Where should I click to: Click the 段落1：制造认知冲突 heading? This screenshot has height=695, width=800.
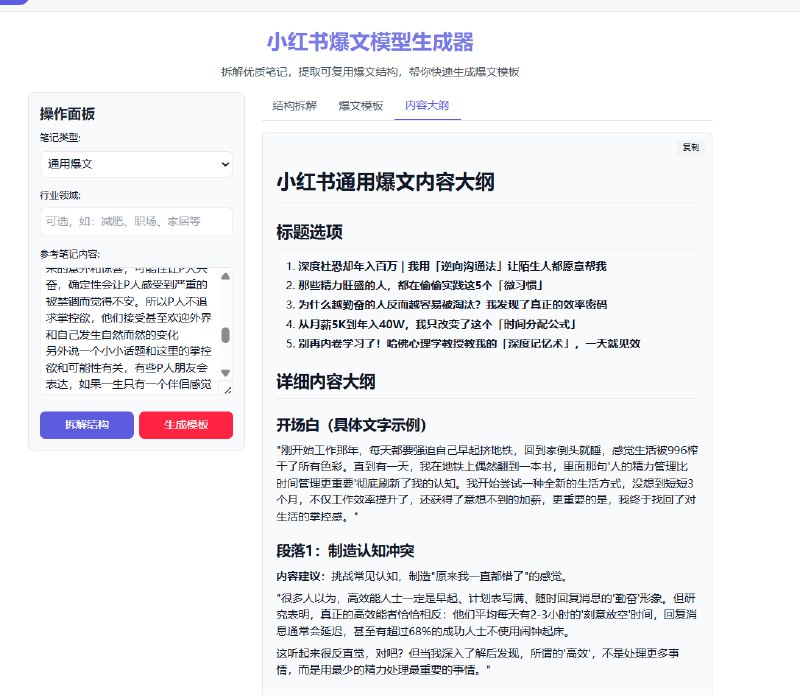[x=345, y=551]
